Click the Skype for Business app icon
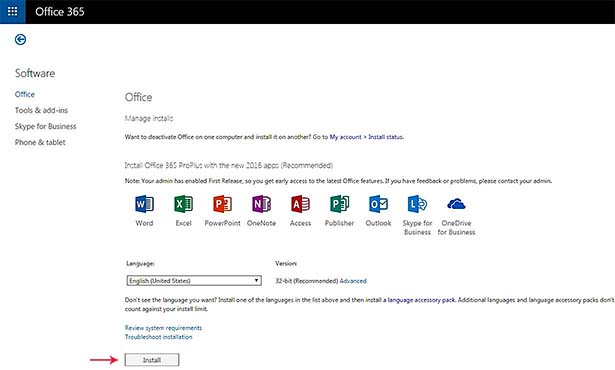Image resolution: width=615 pixels, height=370 pixels. click(x=417, y=204)
